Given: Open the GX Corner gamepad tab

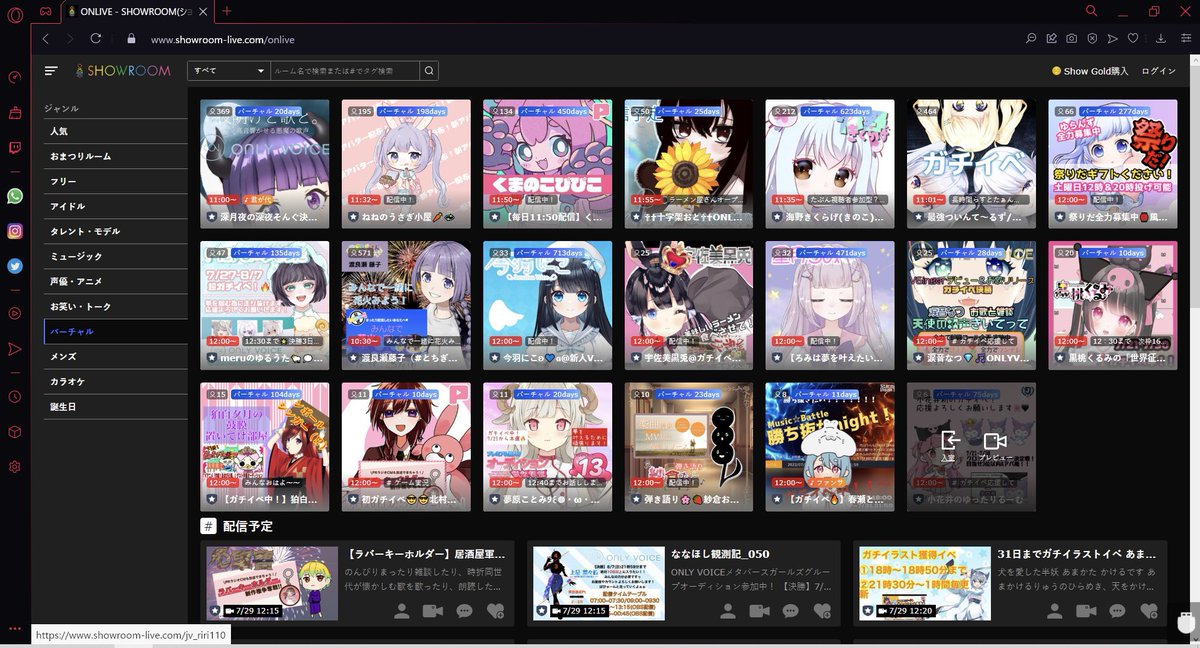Looking at the screenshot, I should pos(46,11).
